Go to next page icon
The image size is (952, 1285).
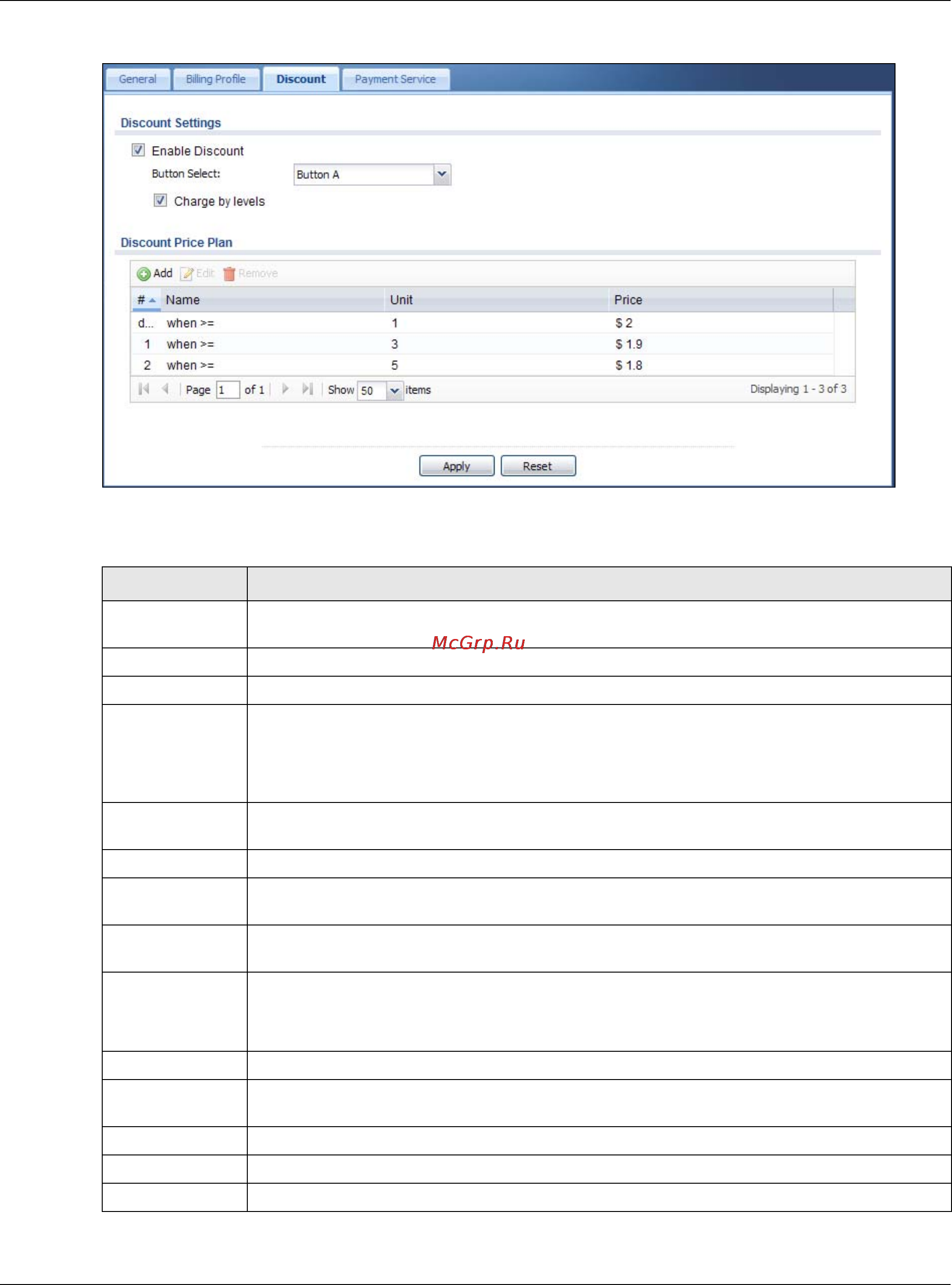coord(285,389)
